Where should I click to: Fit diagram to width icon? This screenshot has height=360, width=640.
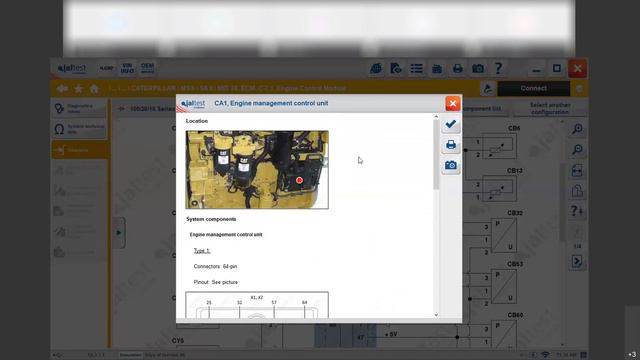tap(577, 170)
